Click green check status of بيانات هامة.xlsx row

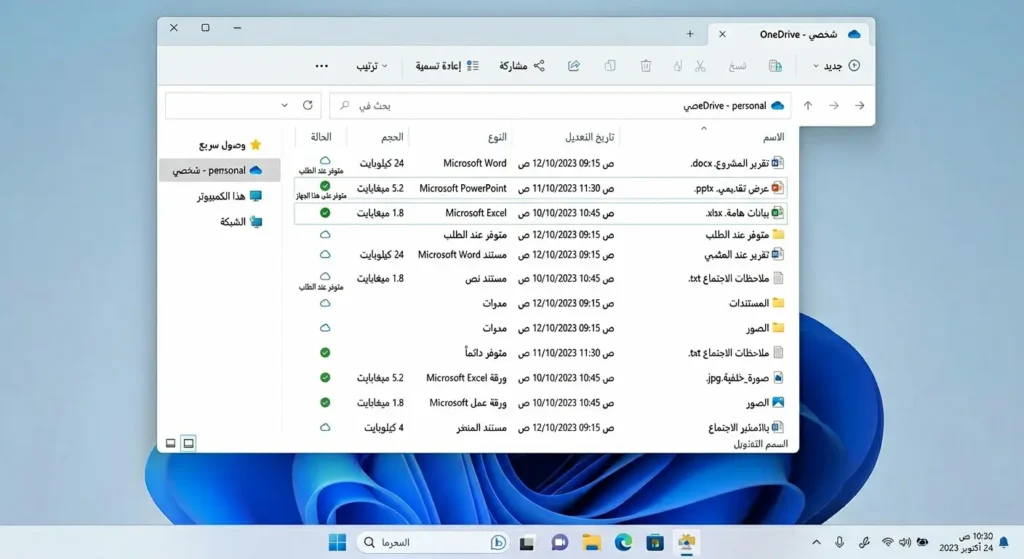(x=325, y=213)
